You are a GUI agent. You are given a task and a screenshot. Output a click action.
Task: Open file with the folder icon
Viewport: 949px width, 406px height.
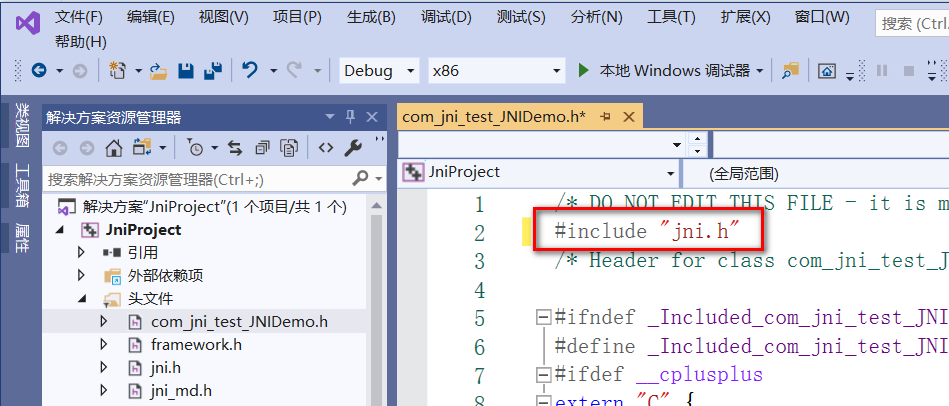point(158,71)
